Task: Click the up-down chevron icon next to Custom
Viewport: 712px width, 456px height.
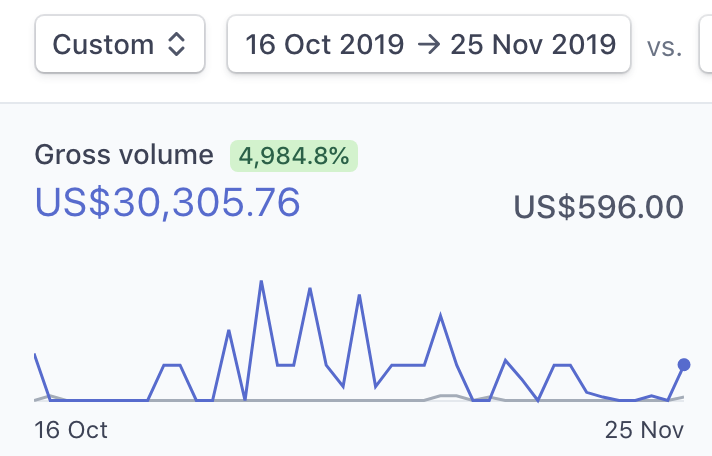Action: [x=176, y=45]
